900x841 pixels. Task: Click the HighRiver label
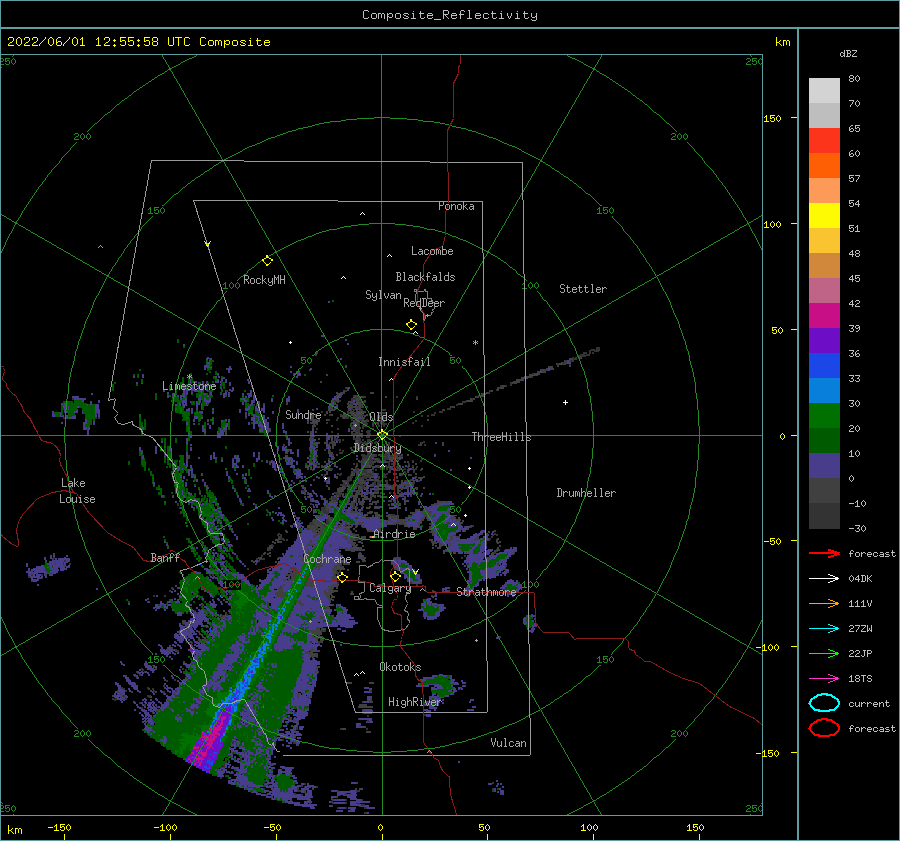coord(415,702)
